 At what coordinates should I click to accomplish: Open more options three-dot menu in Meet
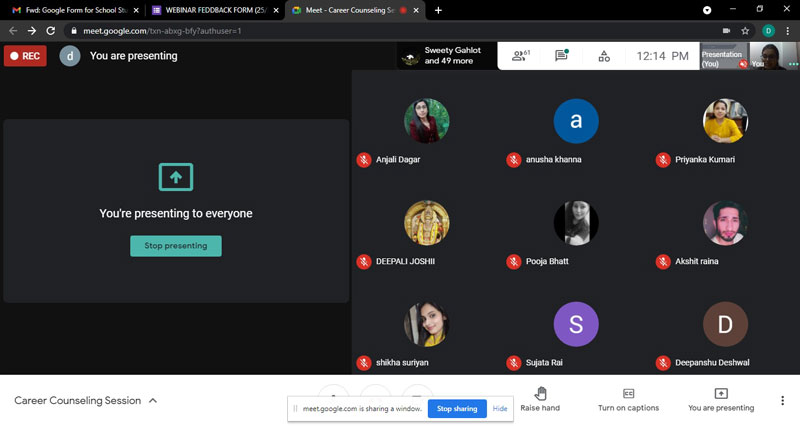tap(782, 400)
